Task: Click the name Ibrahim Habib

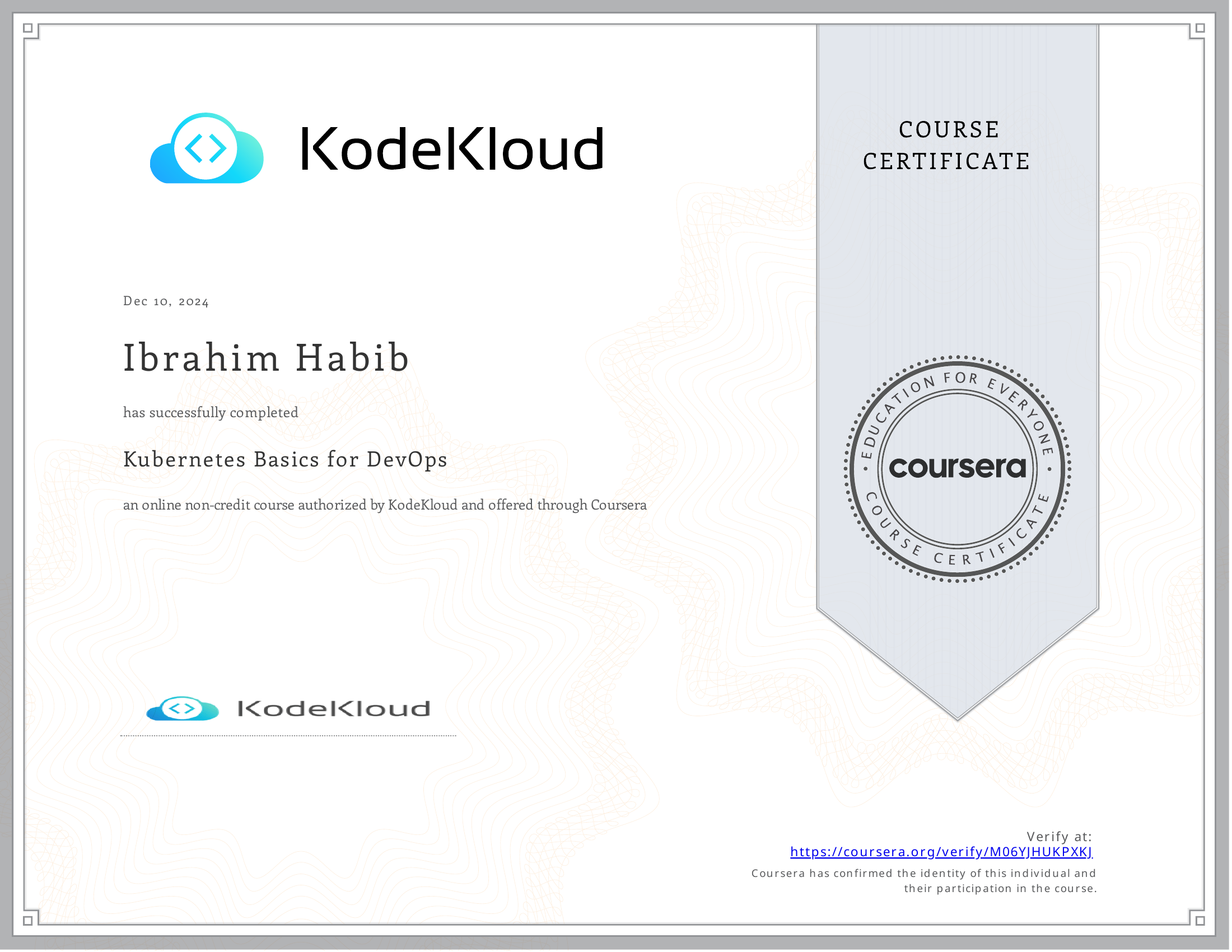Action: (x=266, y=358)
